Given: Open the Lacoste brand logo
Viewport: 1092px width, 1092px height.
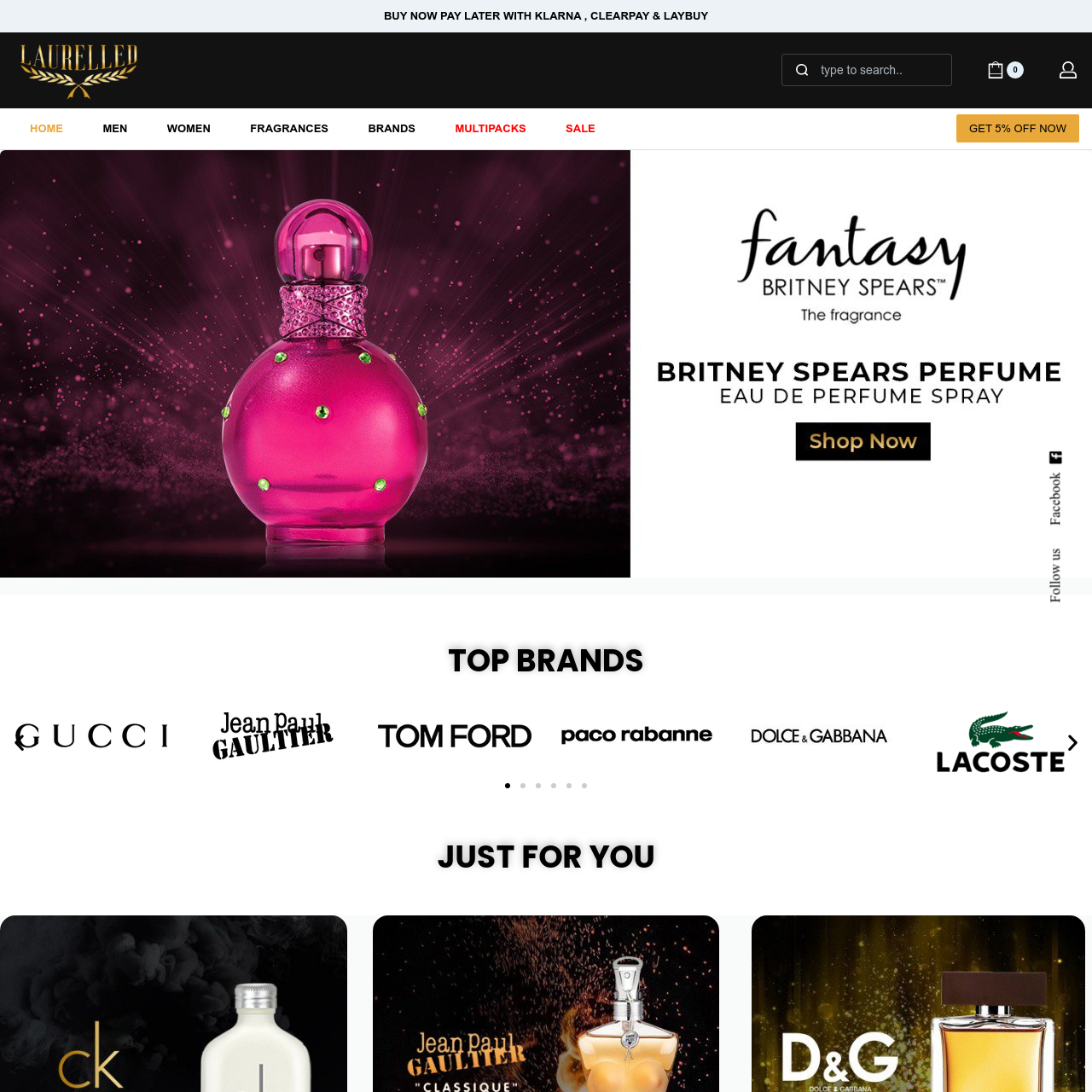Looking at the screenshot, I should point(1001,742).
